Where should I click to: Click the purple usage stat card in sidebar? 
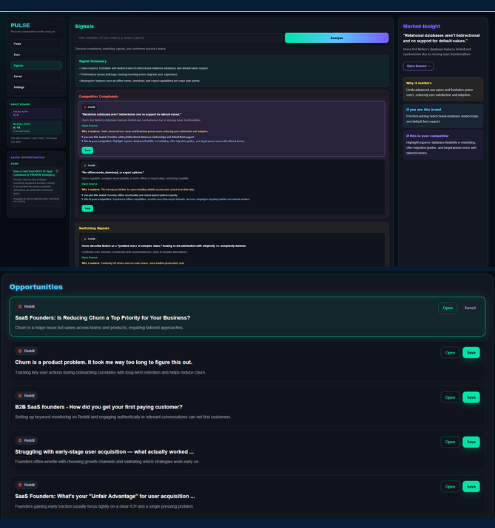point(36,113)
